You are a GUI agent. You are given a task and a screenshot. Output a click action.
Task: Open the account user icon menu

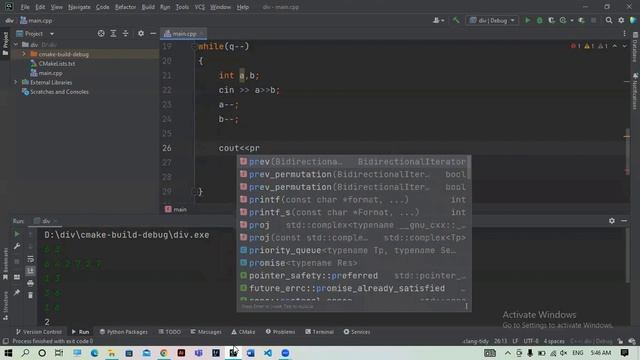pos(438,20)
